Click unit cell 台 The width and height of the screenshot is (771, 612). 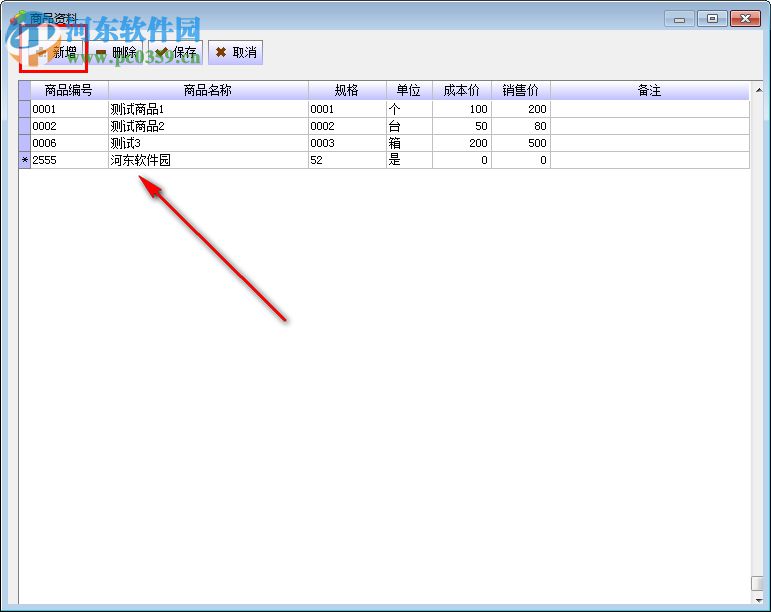pos(409,126)
